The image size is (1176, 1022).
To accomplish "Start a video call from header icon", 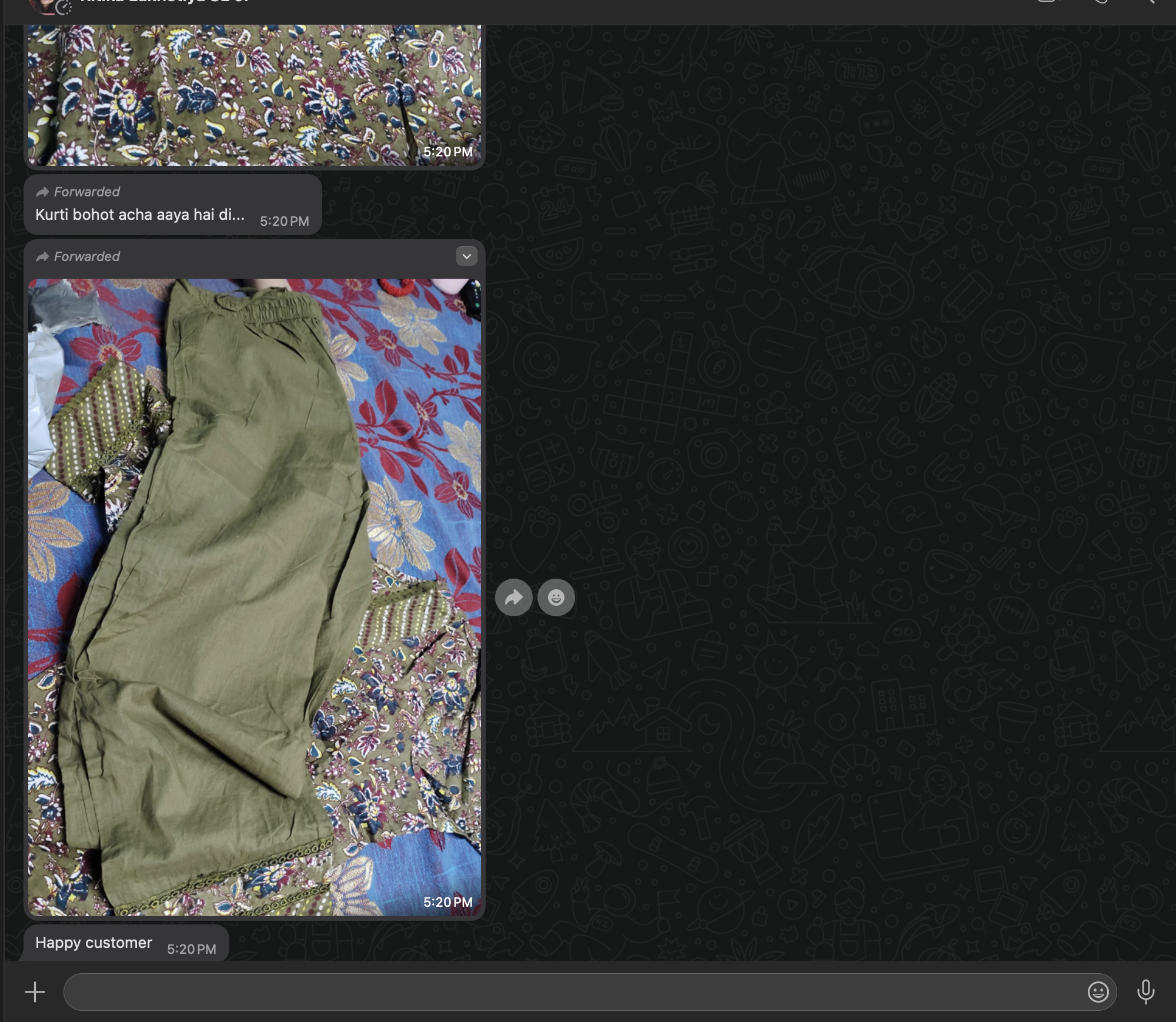I will [x=1047, y=2].
